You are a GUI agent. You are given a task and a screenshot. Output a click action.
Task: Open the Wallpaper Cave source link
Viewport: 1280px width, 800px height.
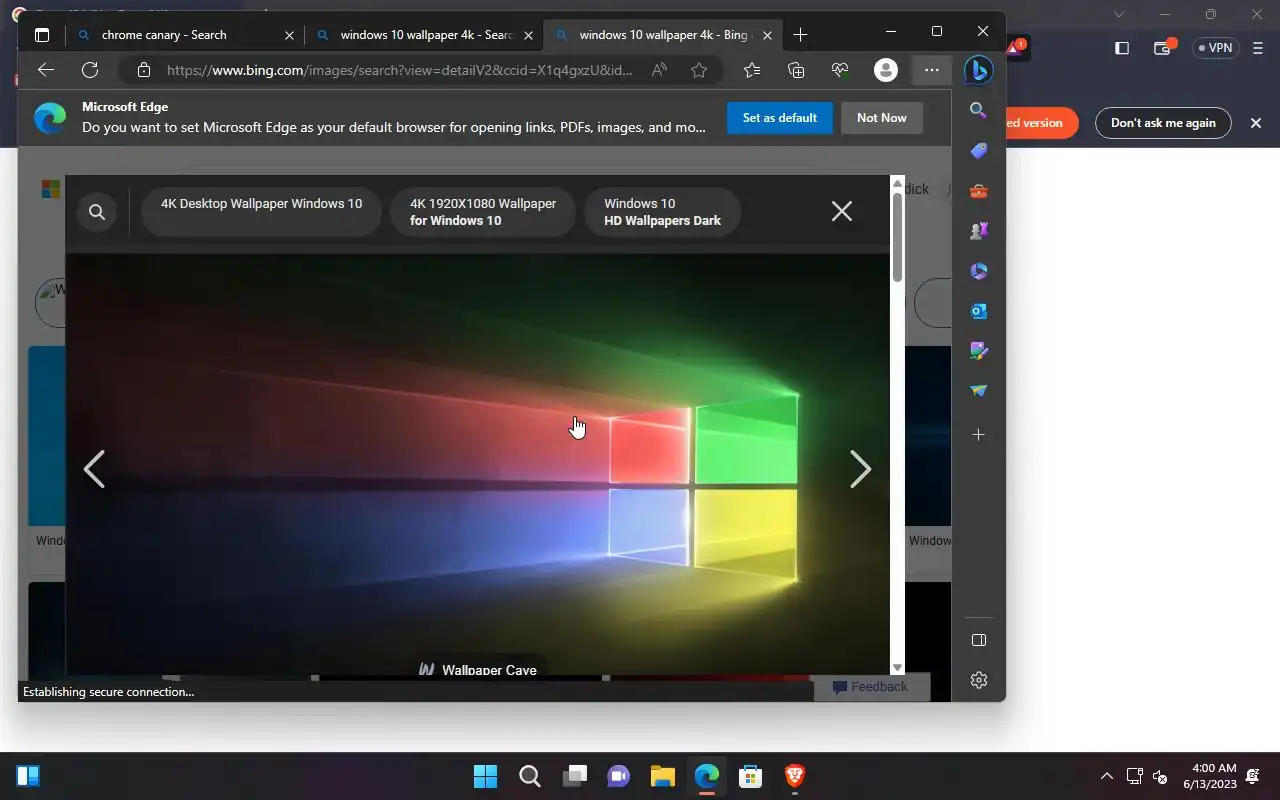[478, 670]
